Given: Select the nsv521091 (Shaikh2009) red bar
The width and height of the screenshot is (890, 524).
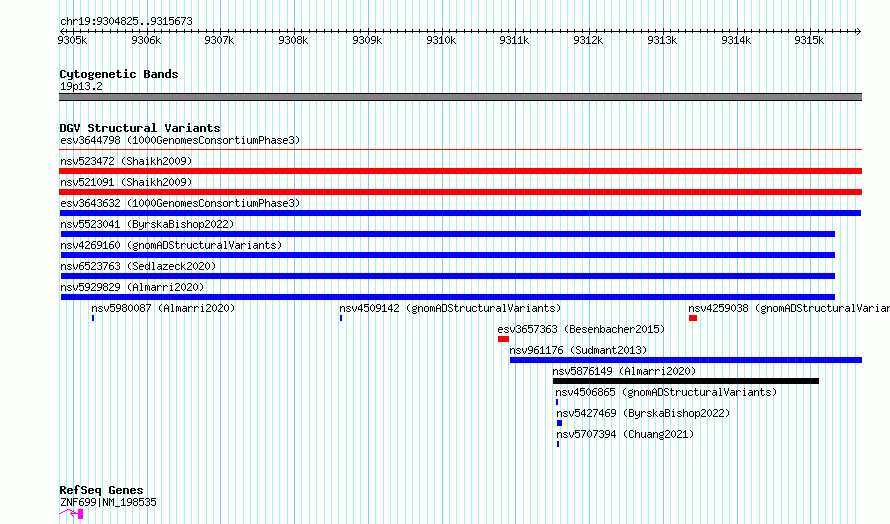Looking at the screenshot, I should (x=460, y=192).
